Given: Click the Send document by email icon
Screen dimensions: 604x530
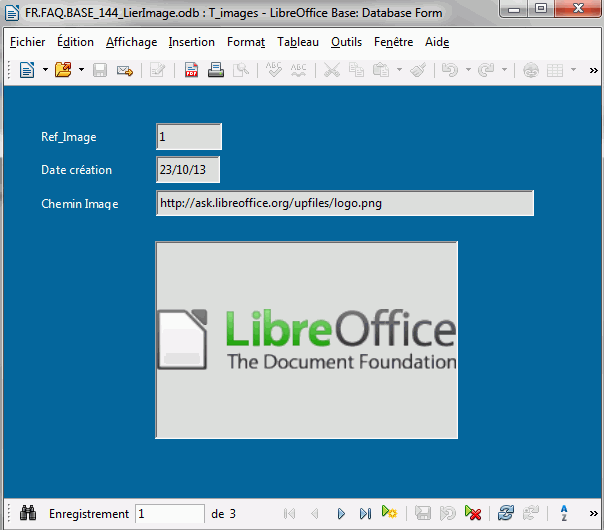Looking at the screenshot, I should tap(125, 70).
